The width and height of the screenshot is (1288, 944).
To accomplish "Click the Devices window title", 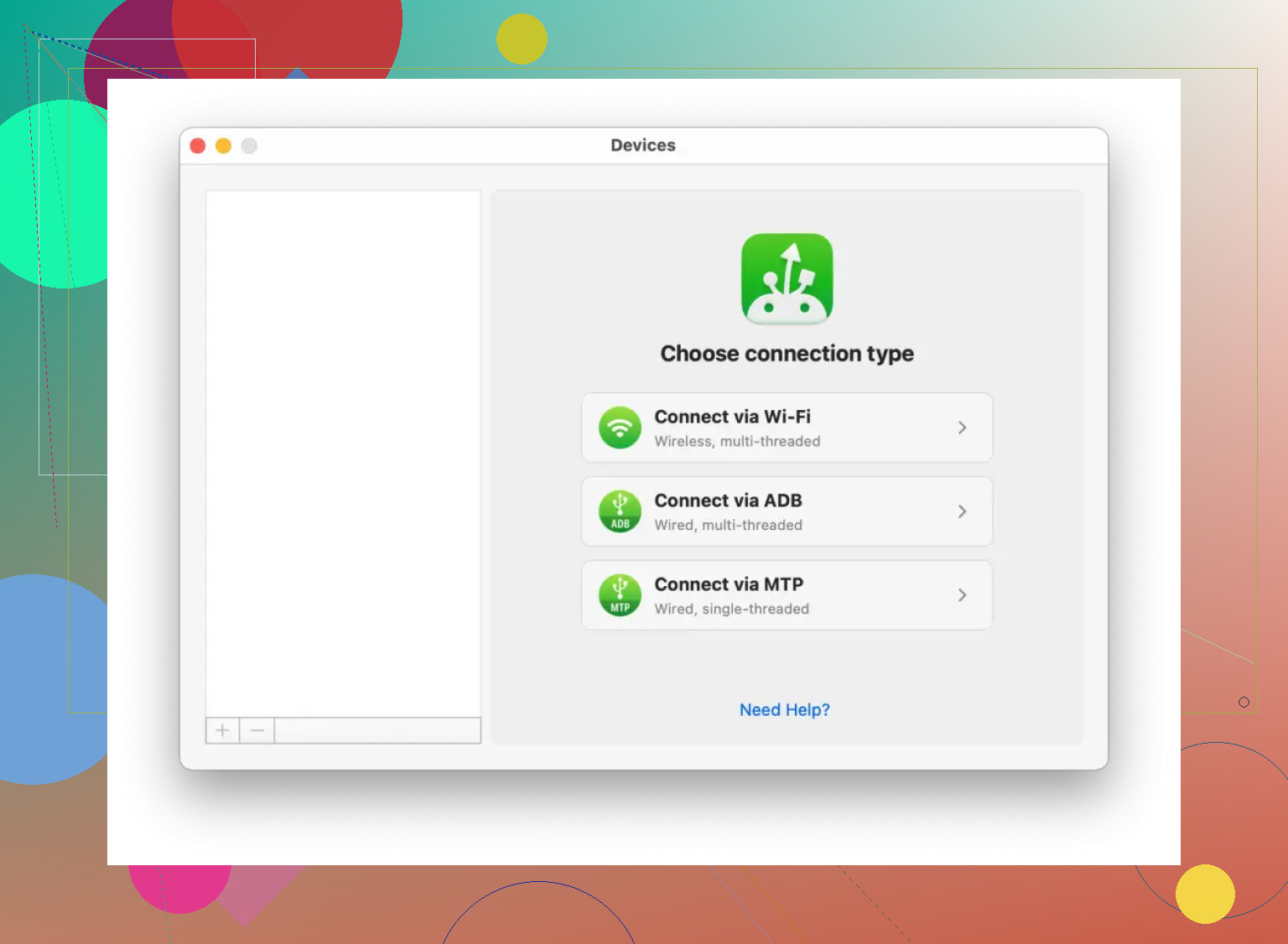I will [x=643, y=145].
